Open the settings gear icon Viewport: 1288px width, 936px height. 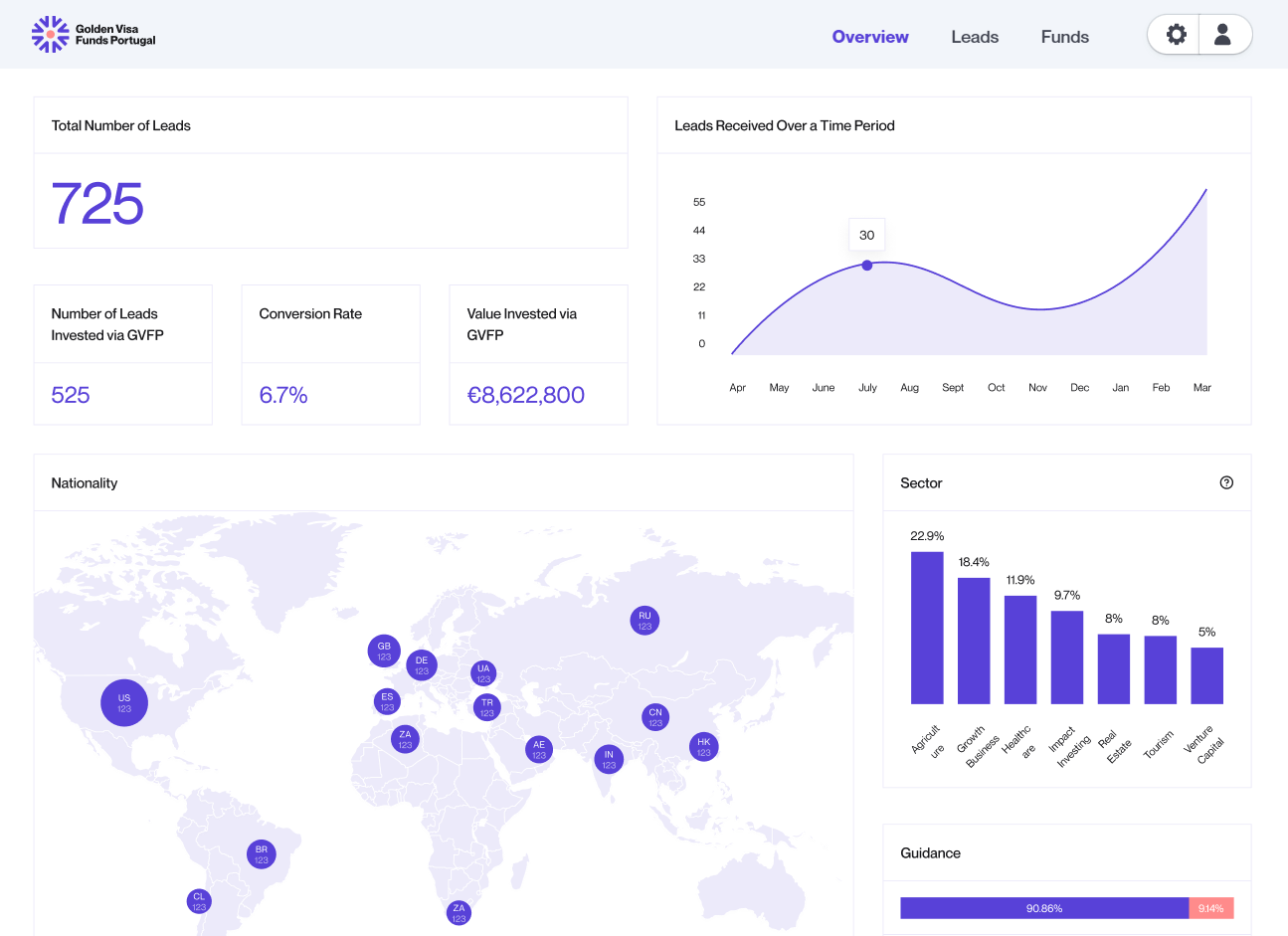pyautogui.click(x=1176, y=35)
